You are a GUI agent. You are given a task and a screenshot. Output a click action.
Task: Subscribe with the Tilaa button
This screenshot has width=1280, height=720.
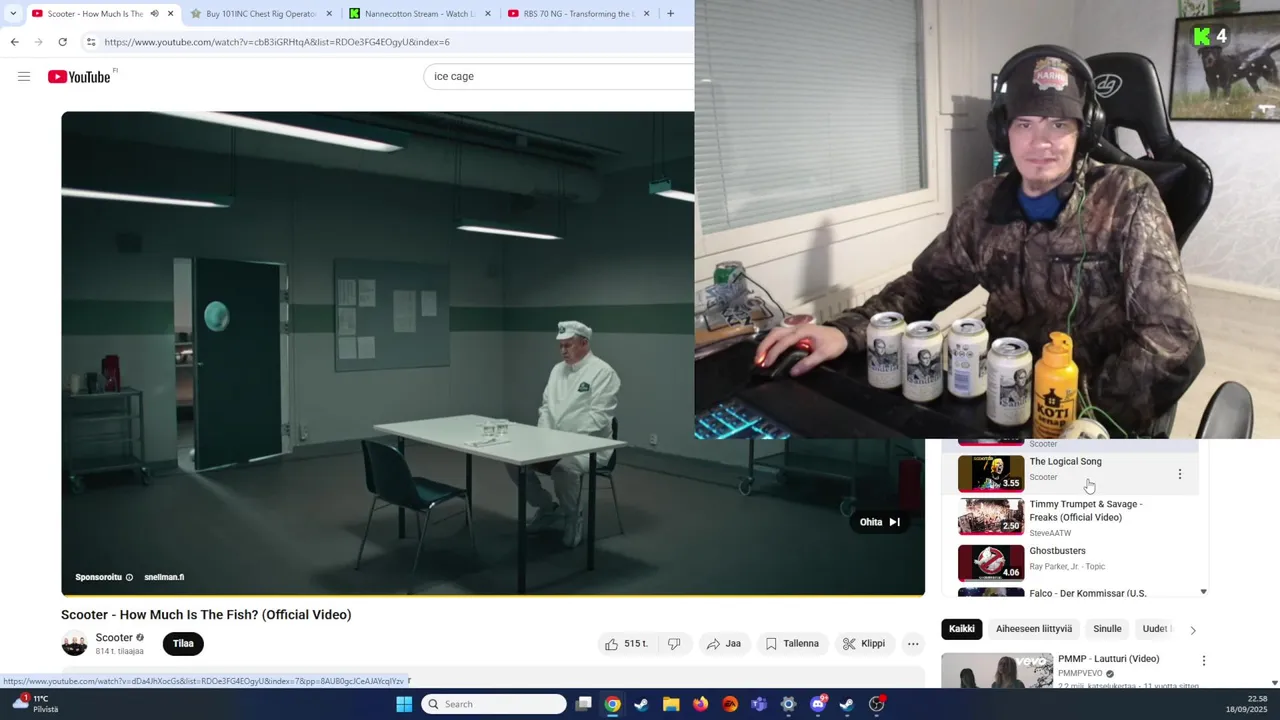click(x=183, y=644)
